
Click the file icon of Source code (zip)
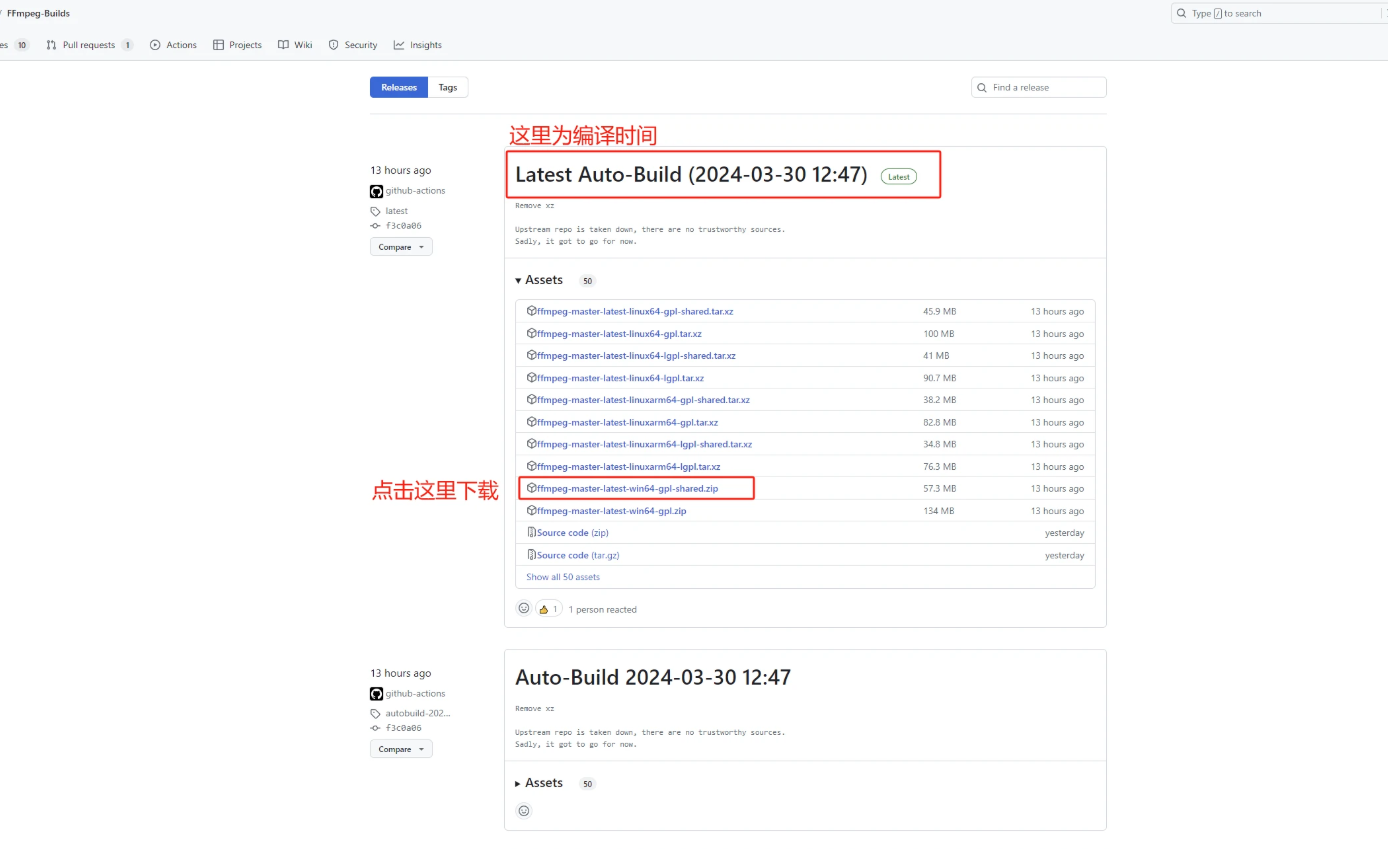coord(532,533)
